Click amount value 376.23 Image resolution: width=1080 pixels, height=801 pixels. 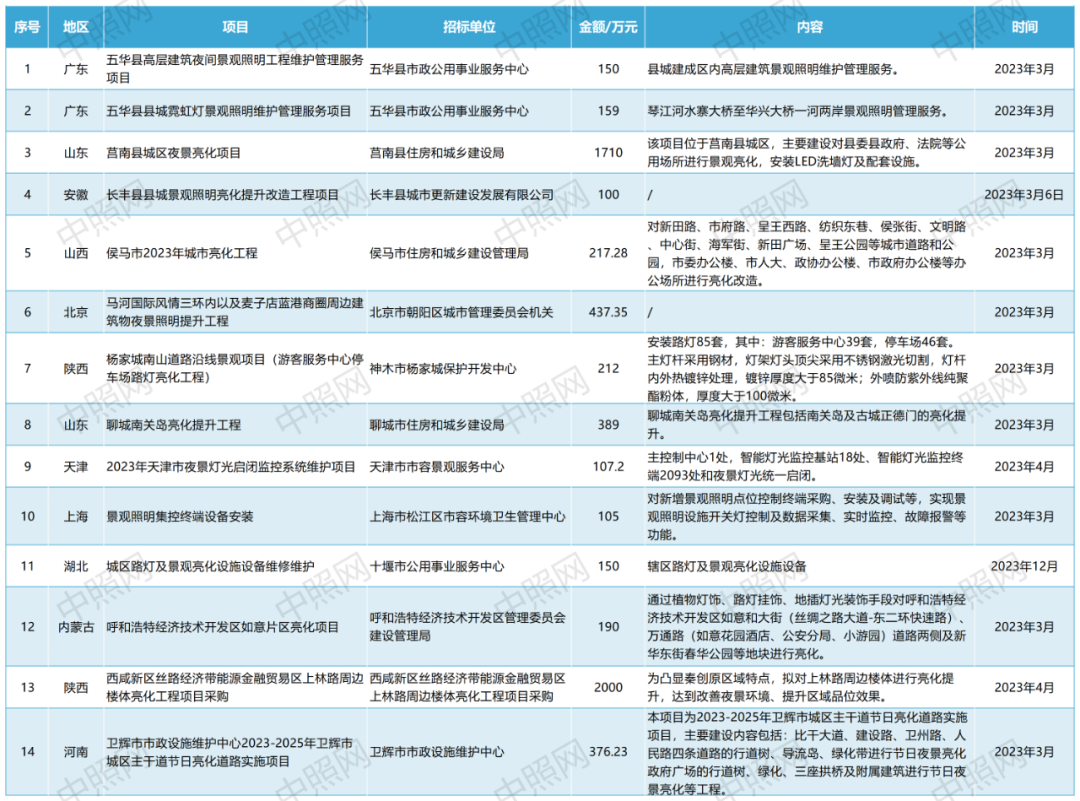coord(608,752)
